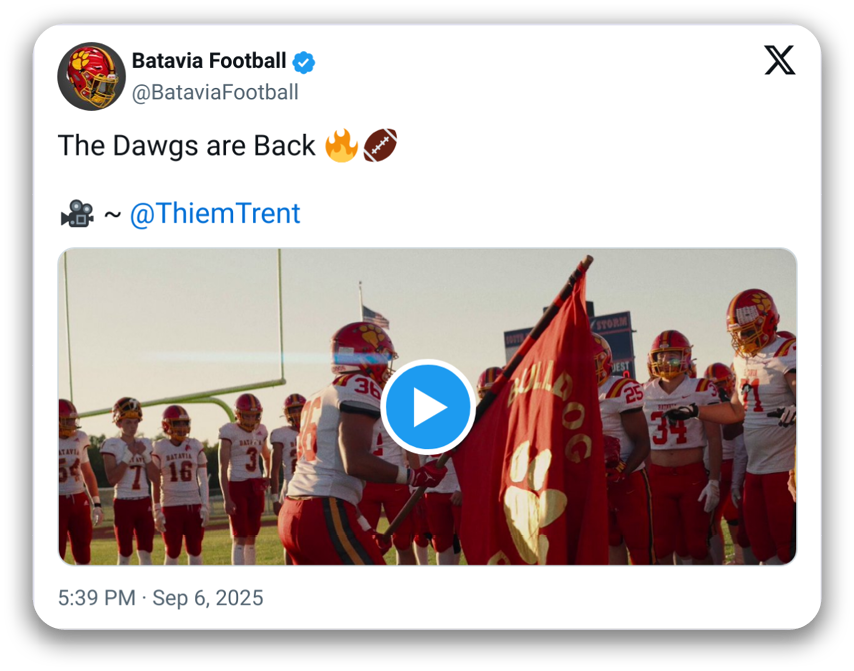Viewport: 854px width, 671px height.
Task: Click the football emoji in the tweet
Action: coord(380,146)
